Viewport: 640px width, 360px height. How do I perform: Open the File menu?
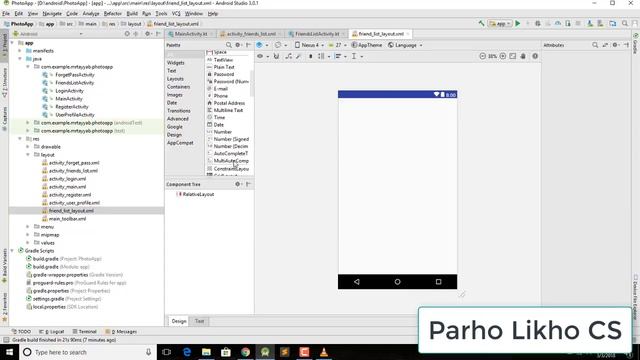tap(6, 13)
